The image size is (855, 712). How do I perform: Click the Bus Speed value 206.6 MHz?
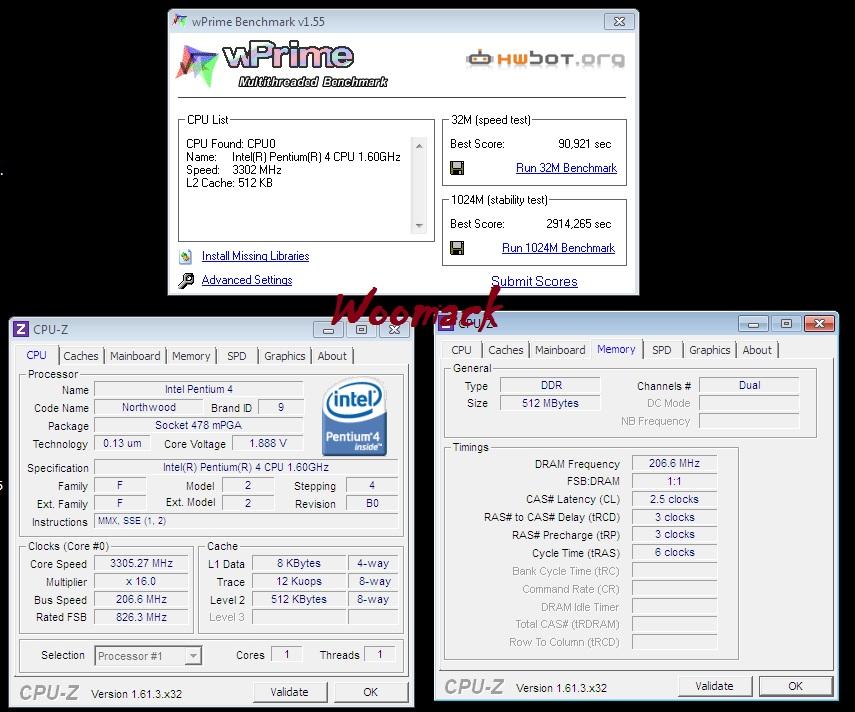pos(141,600)
